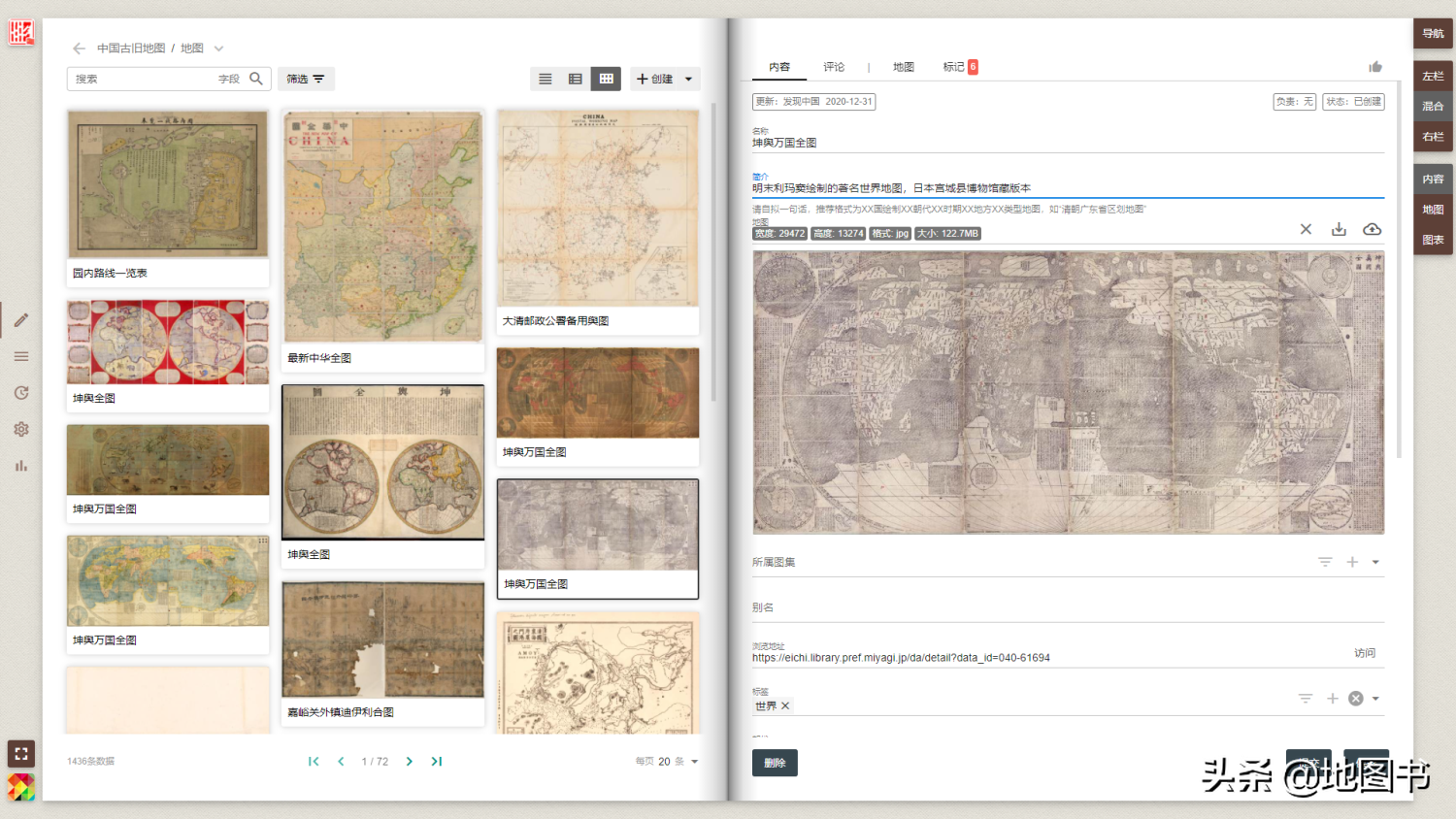This screenshot has width=1456, height=819.
Task: Click the 删除 delete button
Action: (775, 763)
